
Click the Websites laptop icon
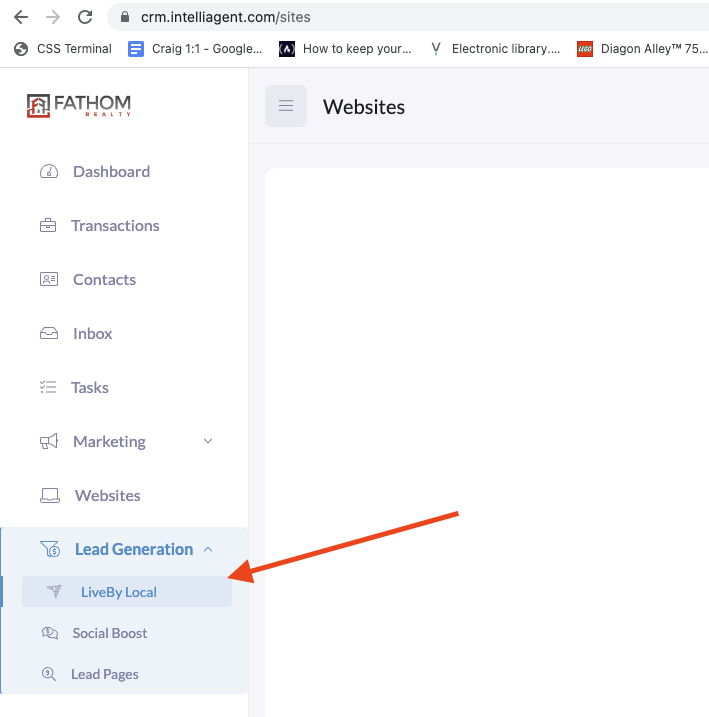point(50,495)
